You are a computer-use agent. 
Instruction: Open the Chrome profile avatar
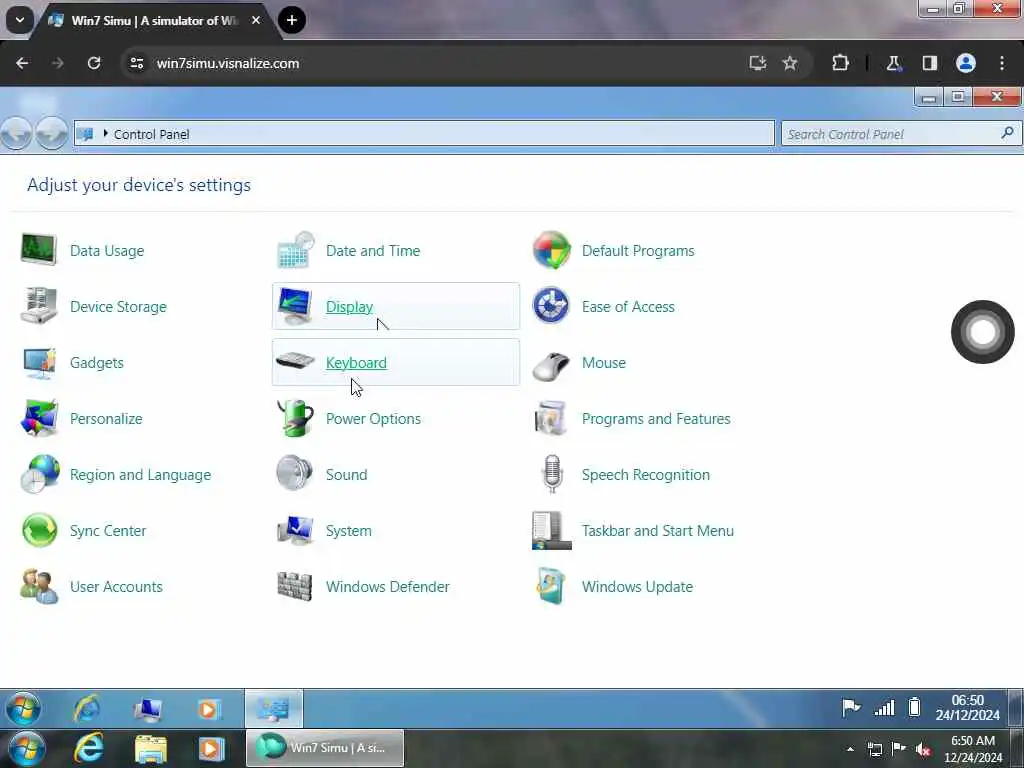(x=966, y=63)
